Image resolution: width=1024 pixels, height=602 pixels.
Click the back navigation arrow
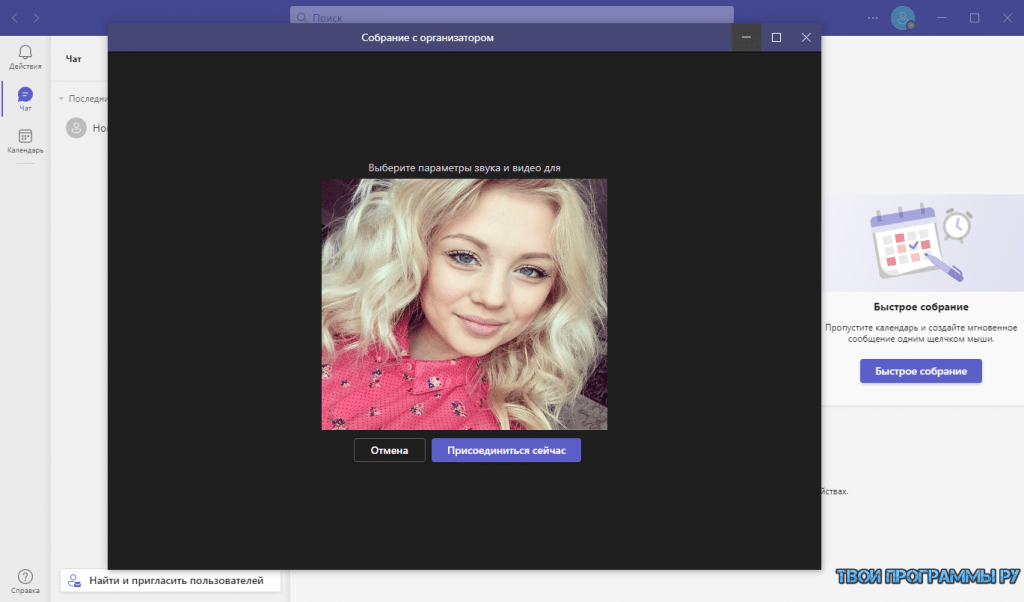12,17
